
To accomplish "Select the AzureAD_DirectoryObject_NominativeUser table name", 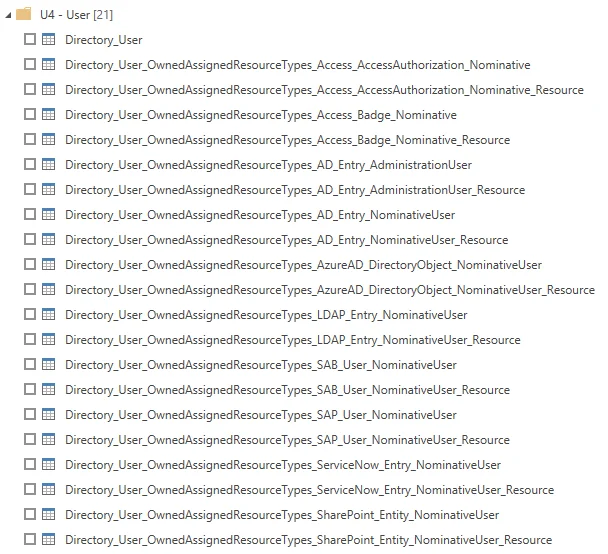I will click(x=303, y=265).
